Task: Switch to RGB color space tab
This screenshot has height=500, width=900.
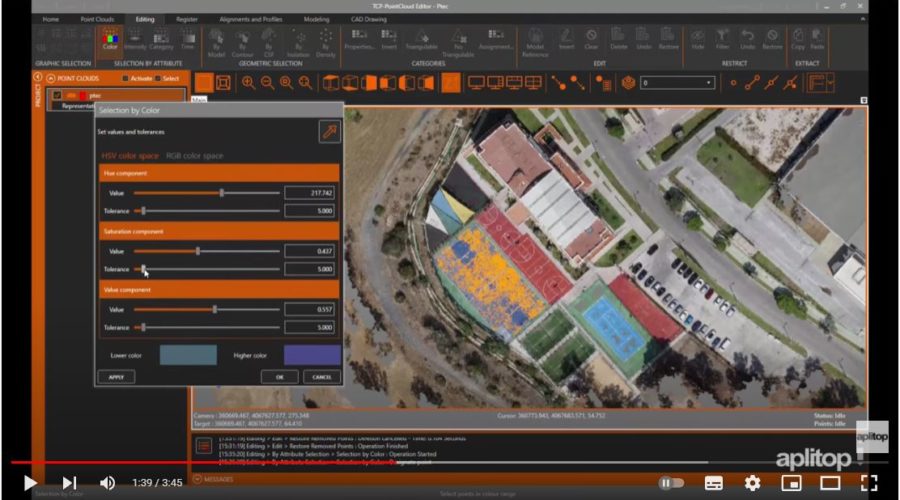Action: click(x=194, y=156)
